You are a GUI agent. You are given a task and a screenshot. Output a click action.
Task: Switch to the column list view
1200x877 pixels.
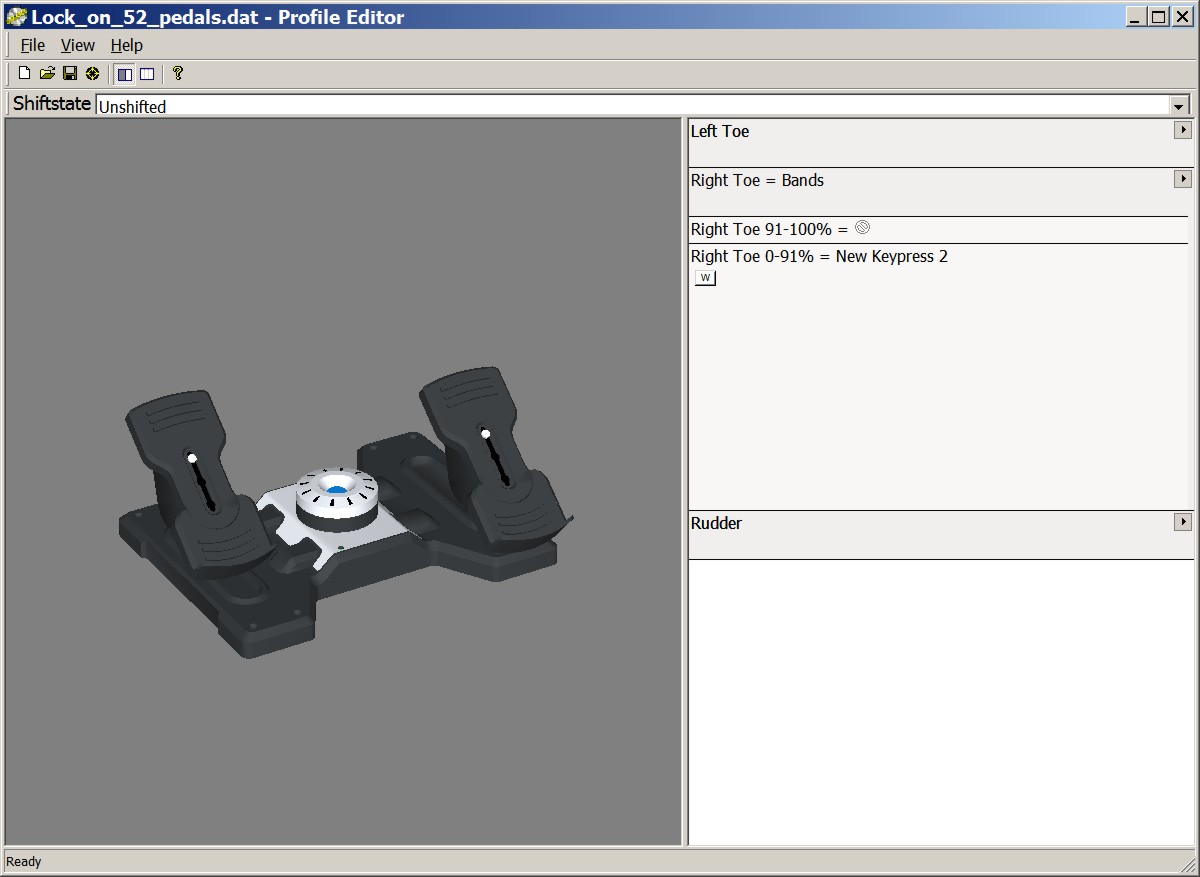(147, 73)
